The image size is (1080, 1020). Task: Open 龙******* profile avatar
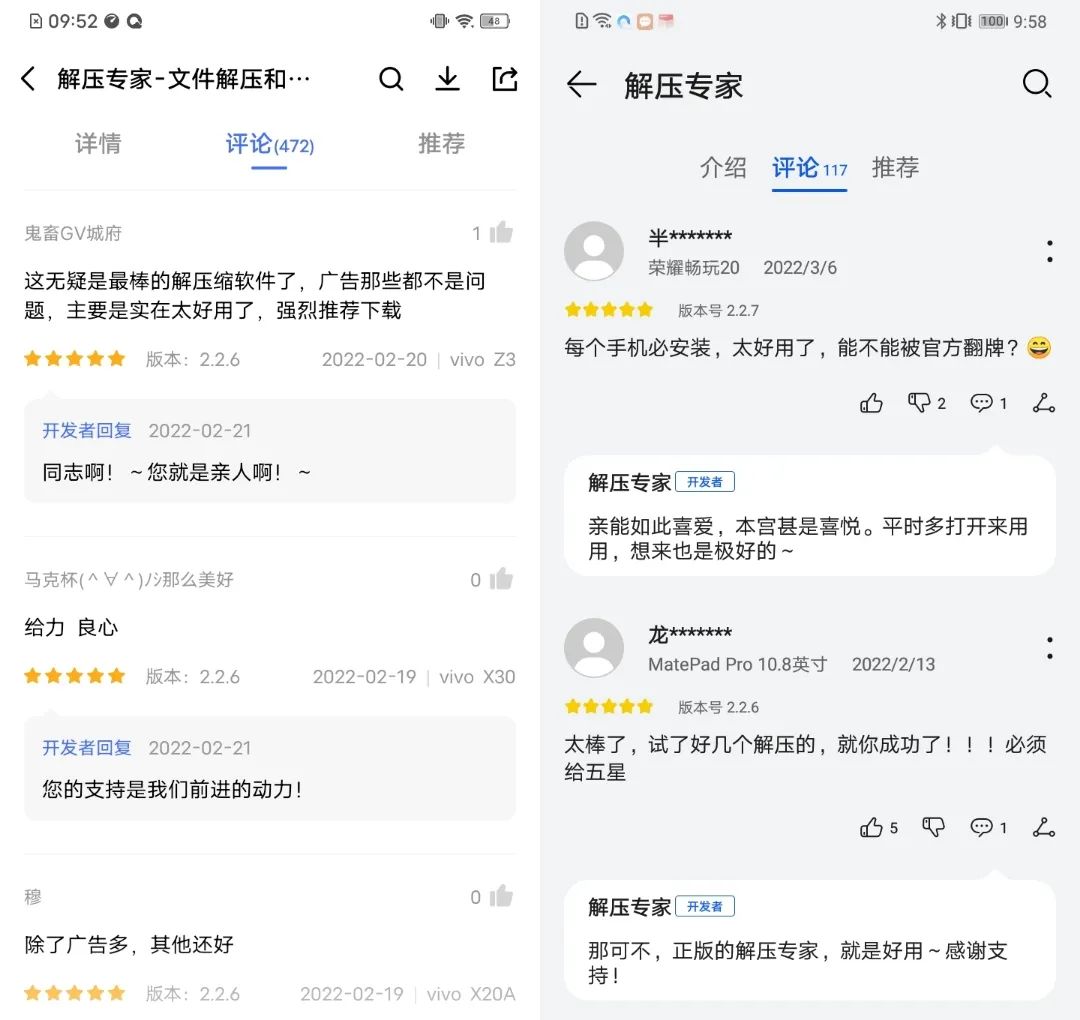point(595,648)
